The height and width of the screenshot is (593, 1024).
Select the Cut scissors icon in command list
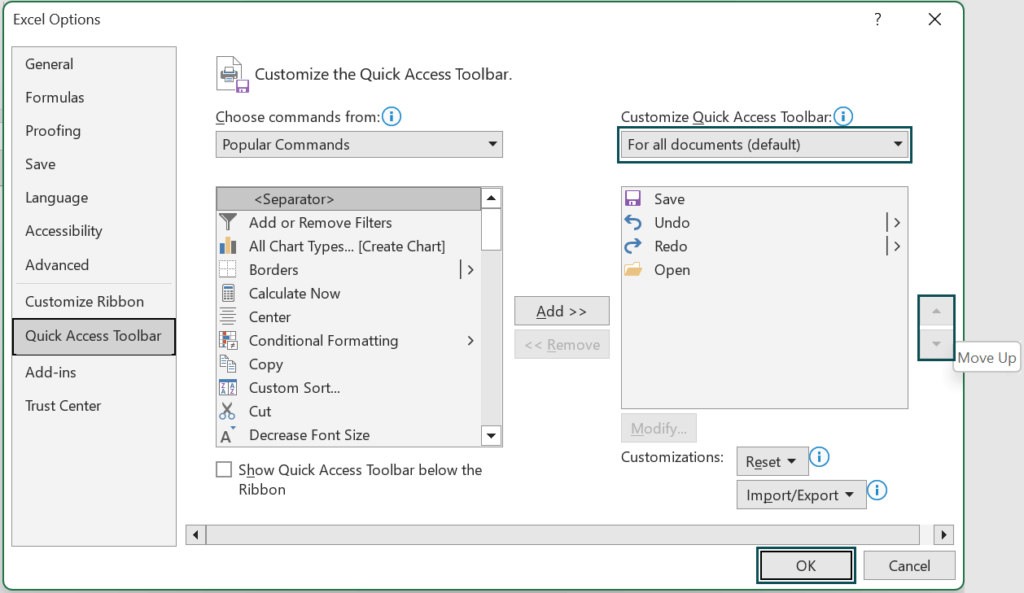(231, 411)
